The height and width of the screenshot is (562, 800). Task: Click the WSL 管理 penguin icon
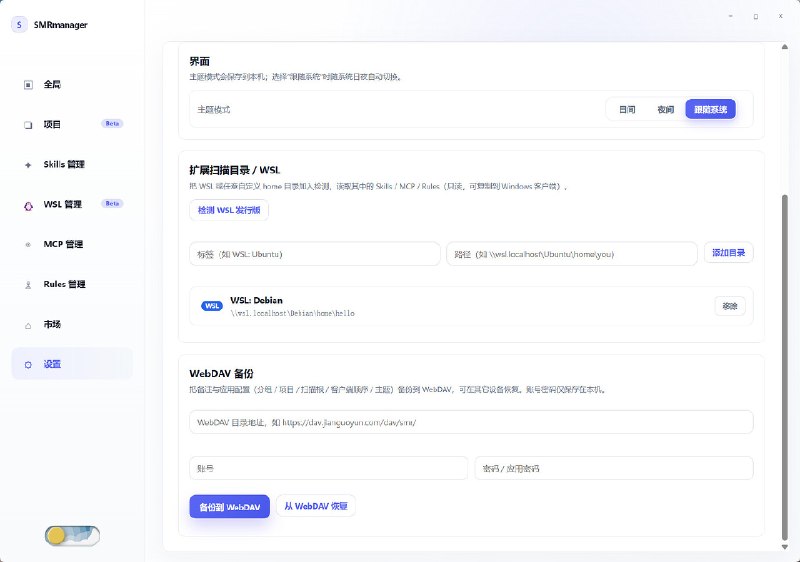click(28, 205)
